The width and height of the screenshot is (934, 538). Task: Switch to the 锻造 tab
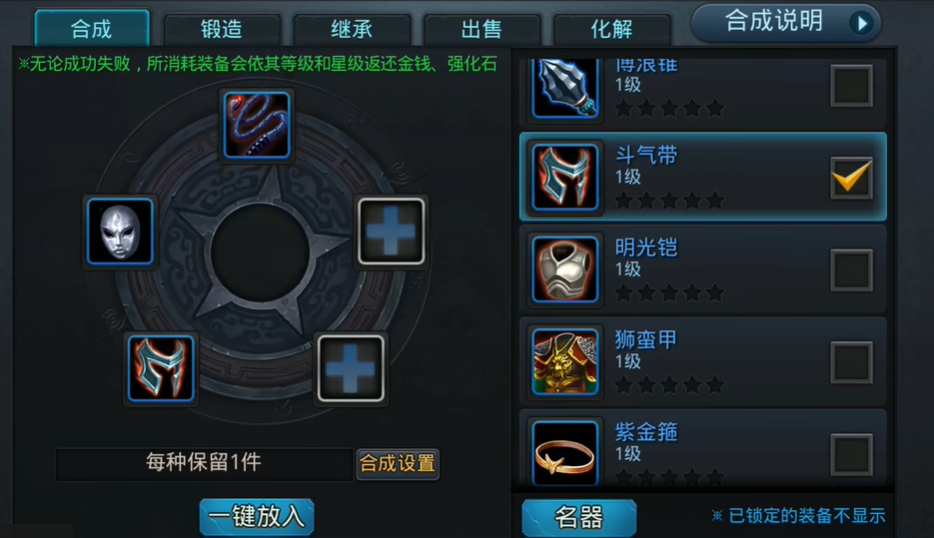click(222, 29)
